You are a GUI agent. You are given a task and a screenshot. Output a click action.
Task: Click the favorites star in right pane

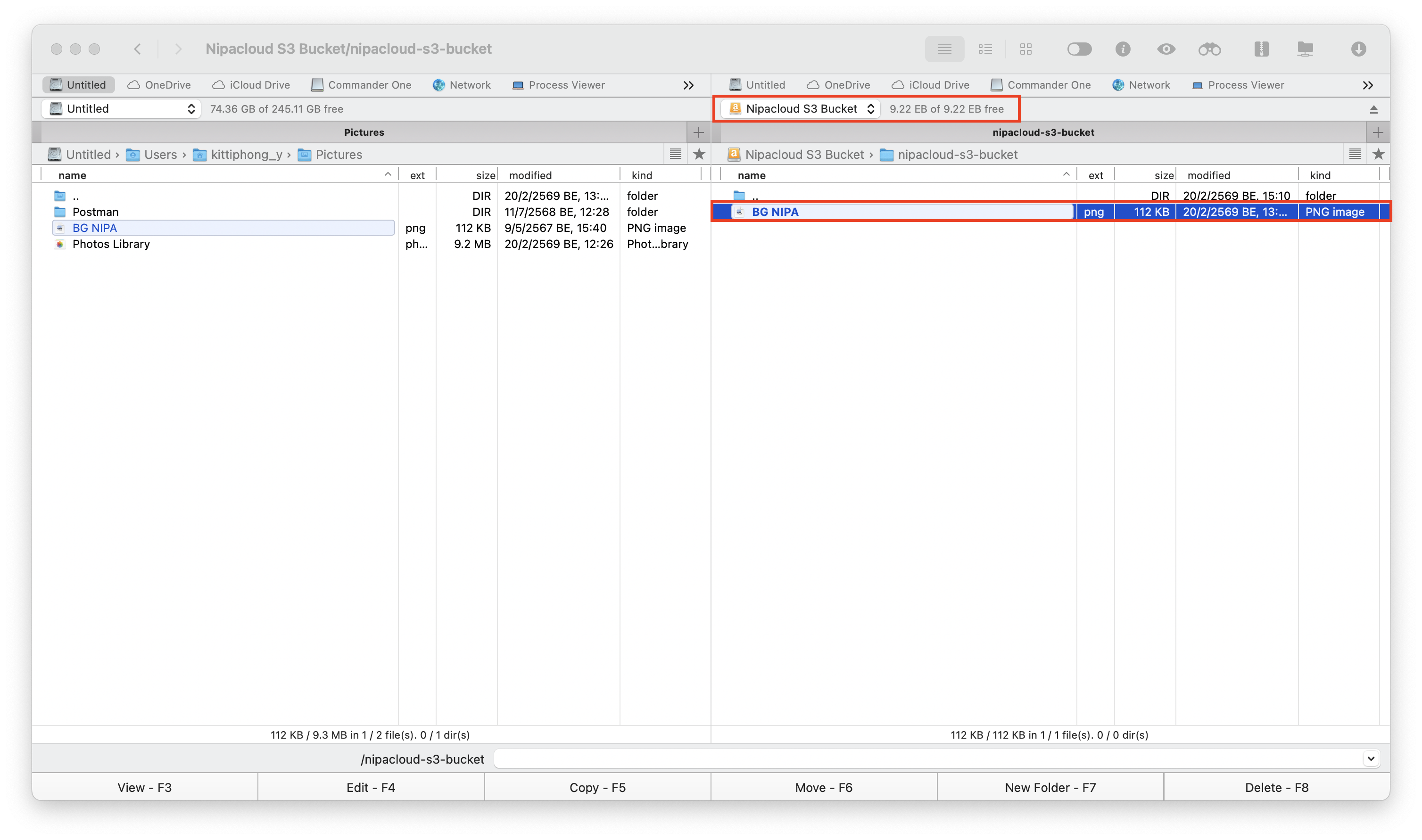pyautogui.click(x=1378, y=154)
